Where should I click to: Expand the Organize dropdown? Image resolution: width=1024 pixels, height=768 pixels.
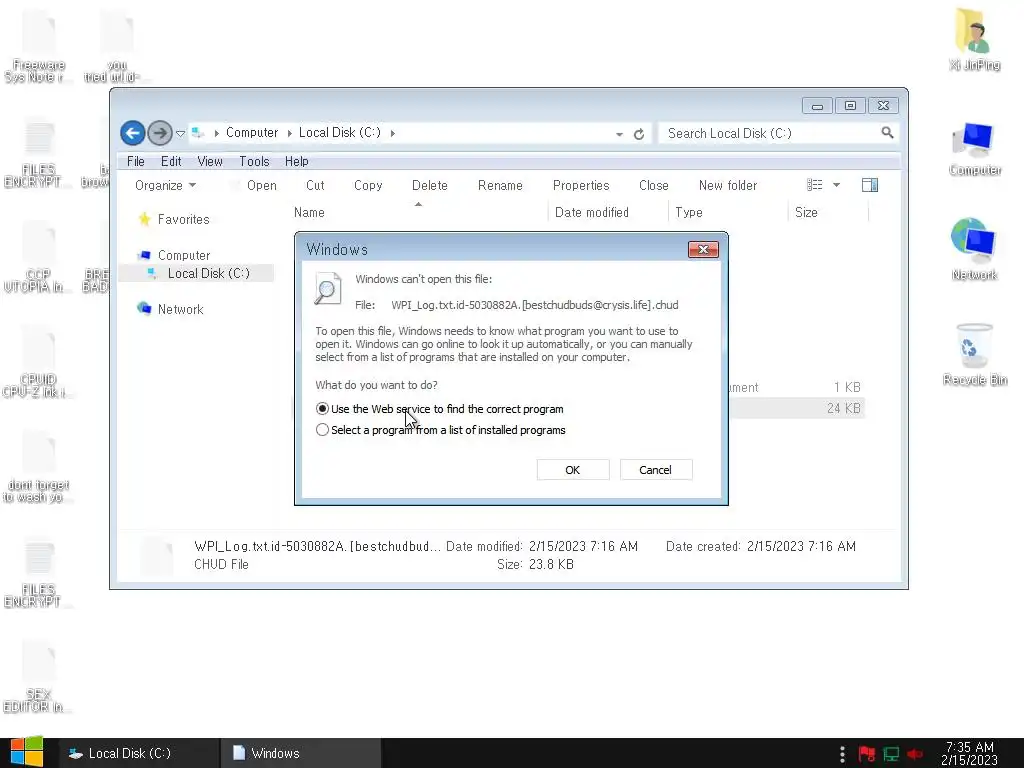tap(165, 185)
